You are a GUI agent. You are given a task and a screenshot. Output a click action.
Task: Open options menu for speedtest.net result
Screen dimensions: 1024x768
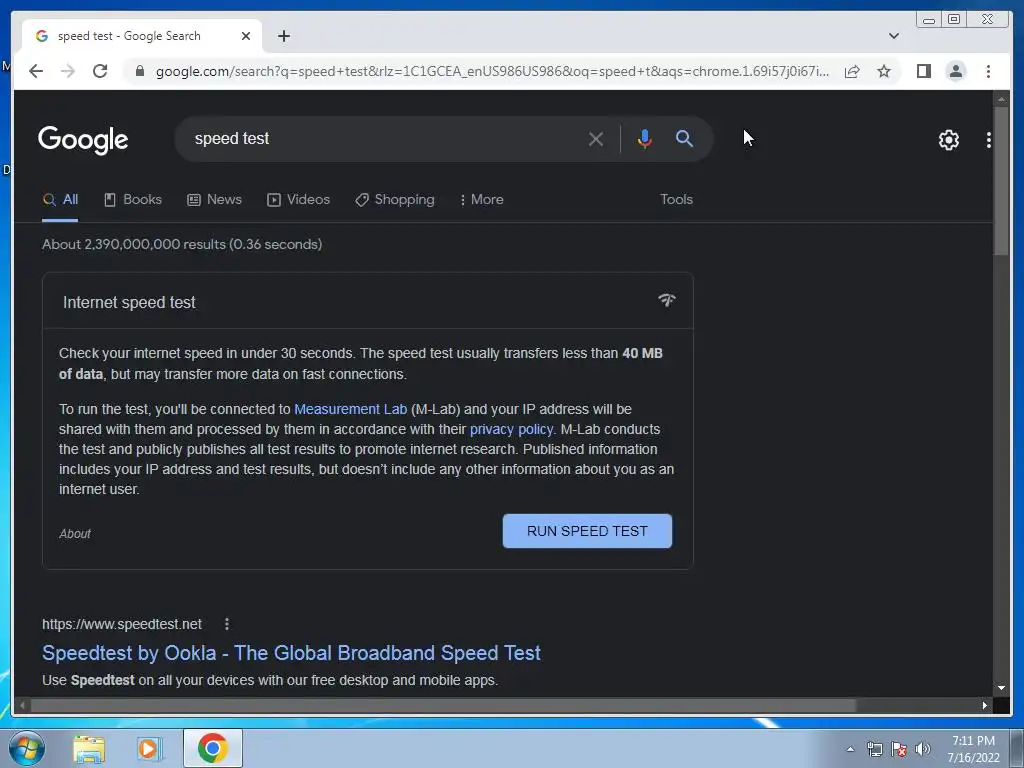pos(227,624)
